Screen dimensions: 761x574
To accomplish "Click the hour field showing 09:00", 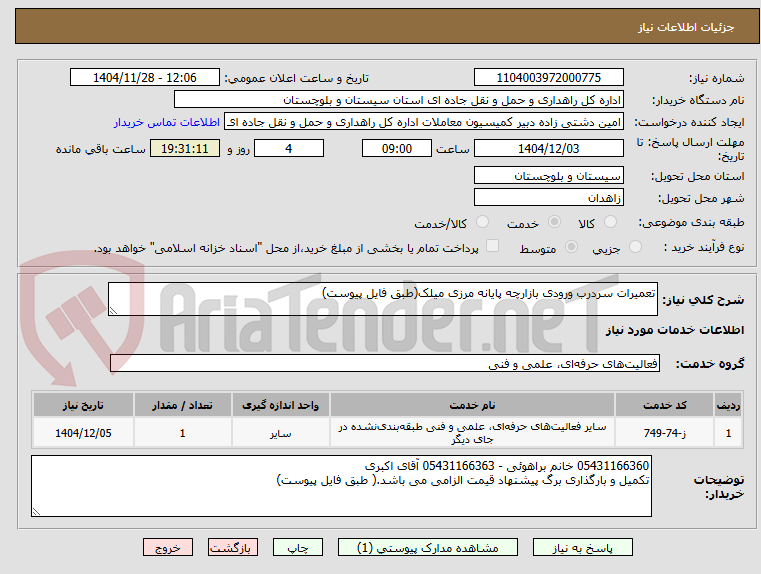I will tap(397, 148).
